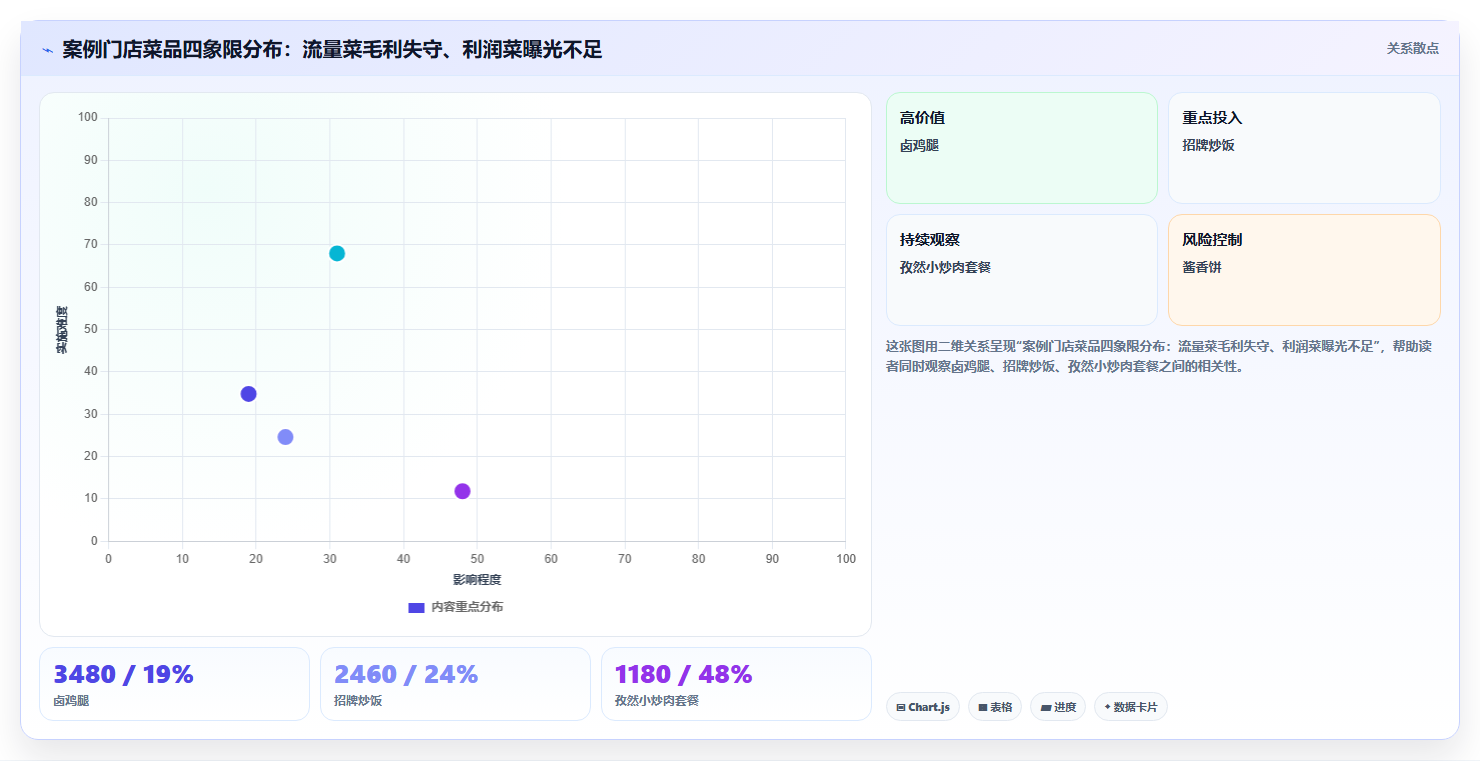The height and width of the screenshot is (761, 1480).
Task: Open the 高价值 quadrant card
Action: point(1021,148)
